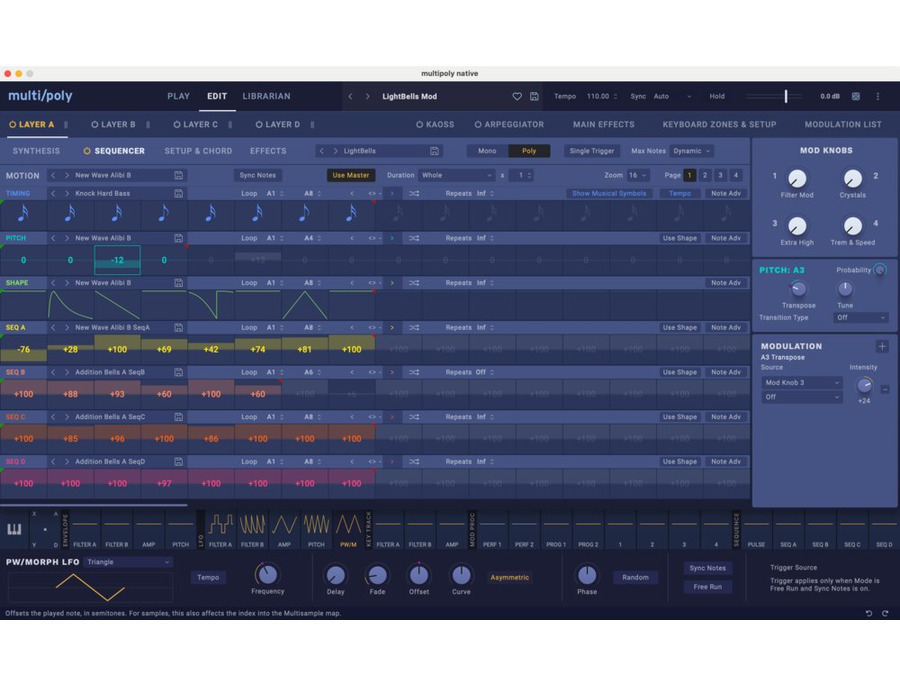
Task: Save the LightBells program preset
Action: (x=435, y=151)
